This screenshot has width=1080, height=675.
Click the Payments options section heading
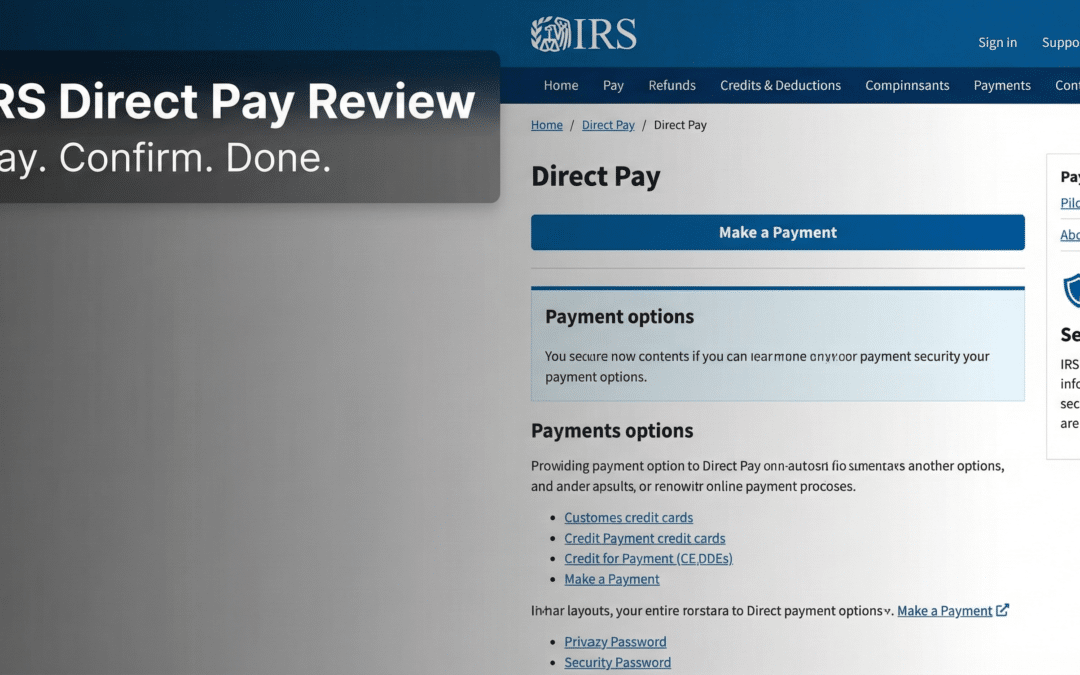[612, 430]
